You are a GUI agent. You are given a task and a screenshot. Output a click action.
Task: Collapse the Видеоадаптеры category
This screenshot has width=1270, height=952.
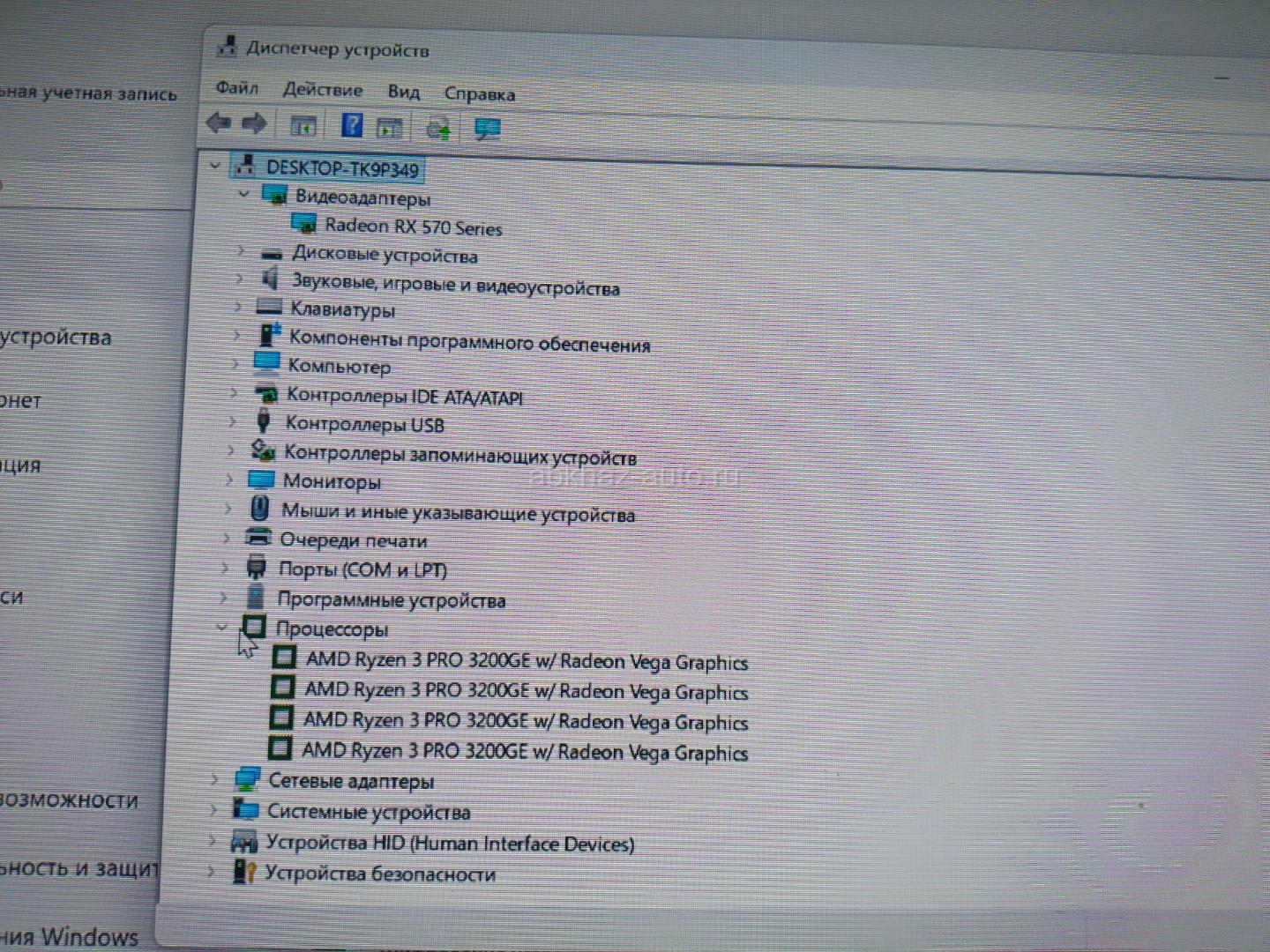tap(244, 194)
